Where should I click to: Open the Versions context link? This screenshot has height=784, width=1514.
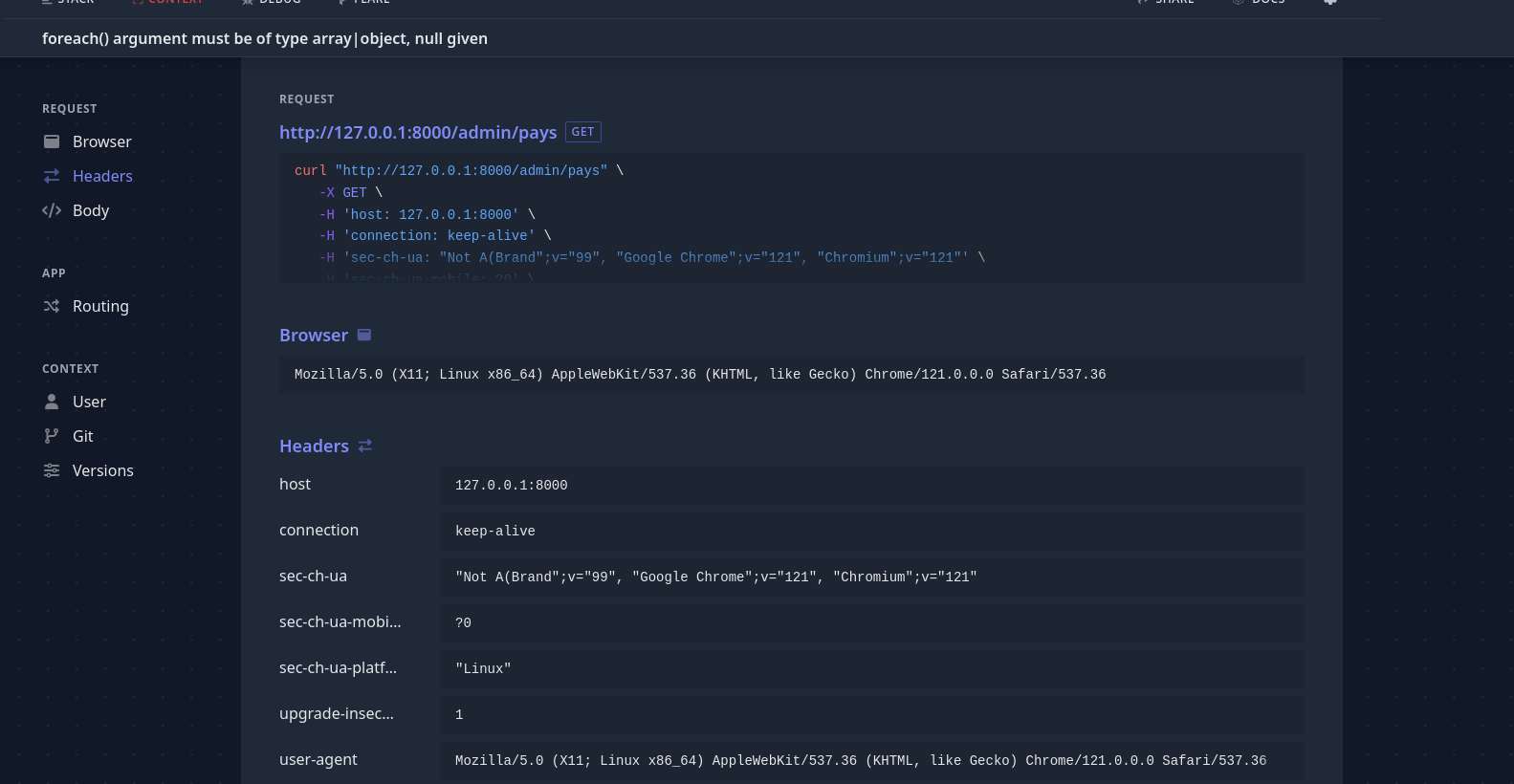(103, 470)
